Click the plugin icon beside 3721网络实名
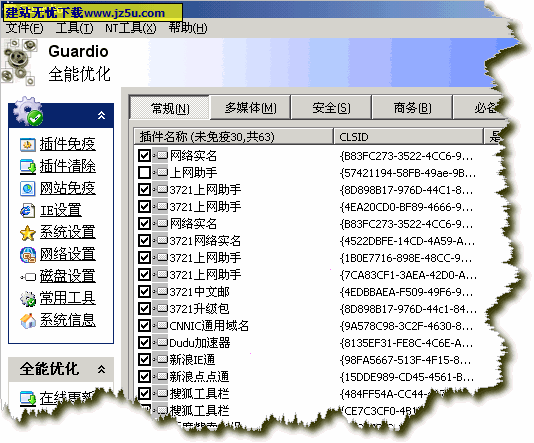Screen dimensions: 534x443 point(160,240)
